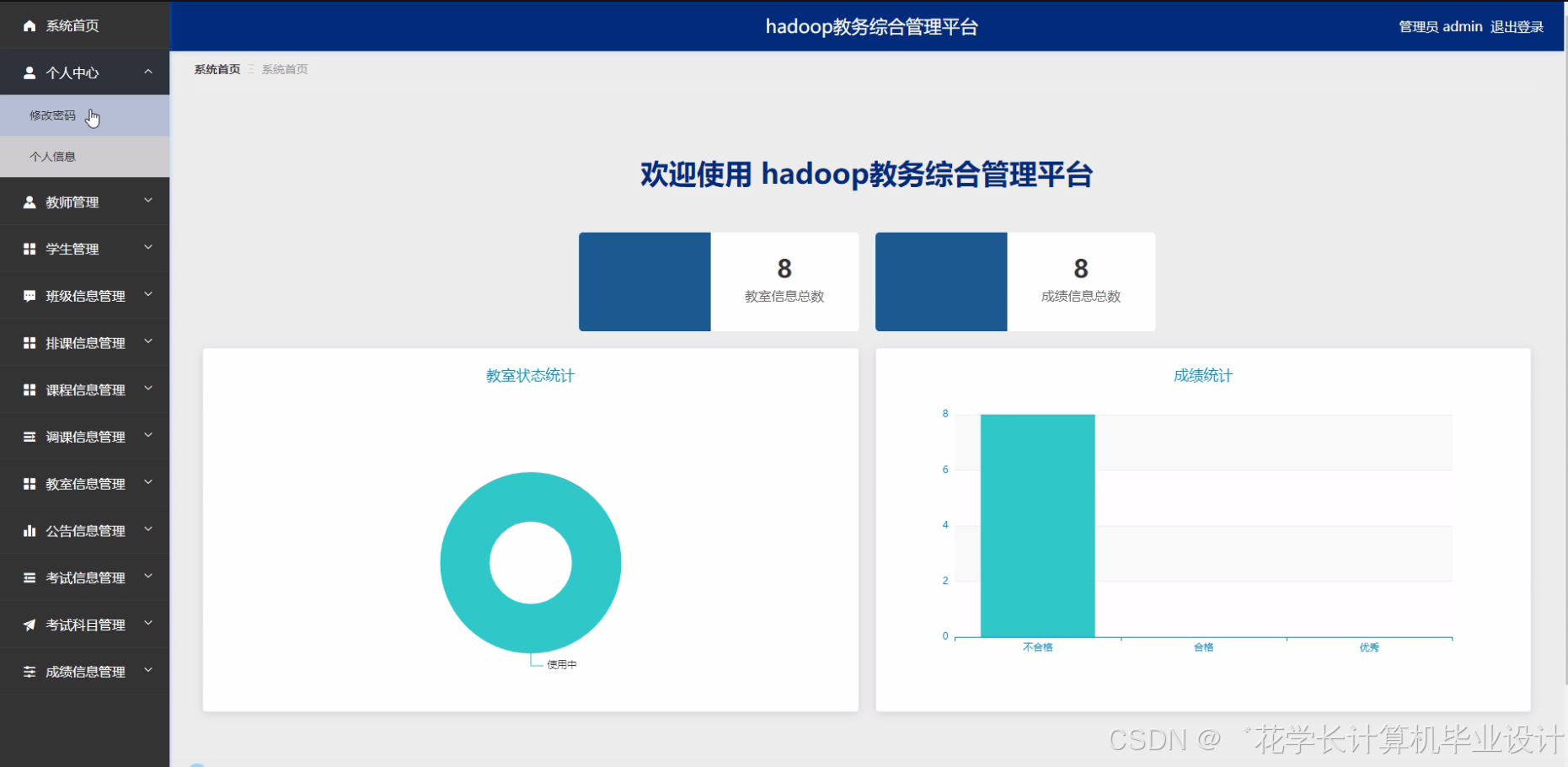Select the 个人中心 user icon
The image size is (1568, 767).
28,72
